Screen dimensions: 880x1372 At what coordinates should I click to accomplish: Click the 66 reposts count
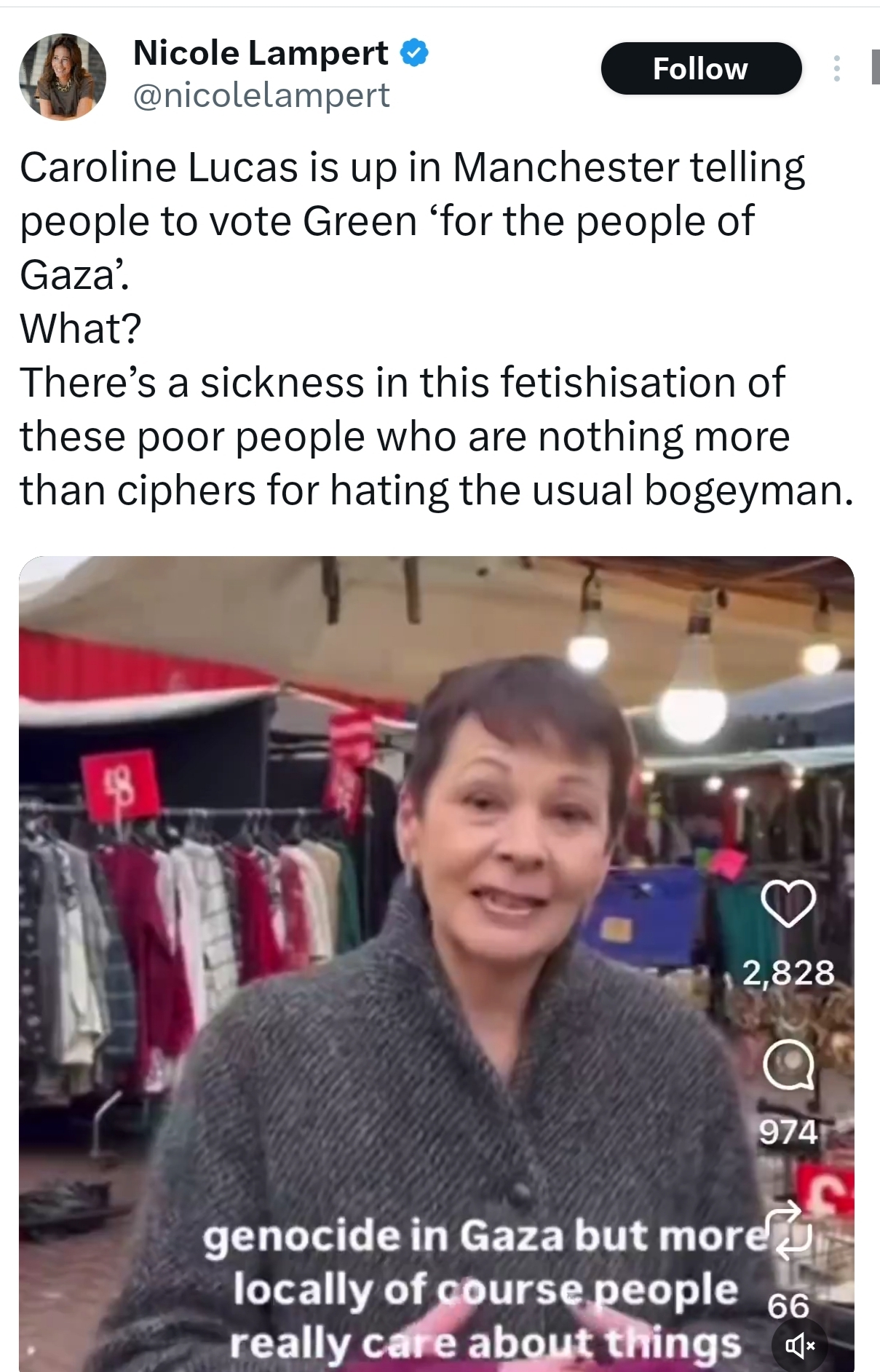coord(788,1306)
